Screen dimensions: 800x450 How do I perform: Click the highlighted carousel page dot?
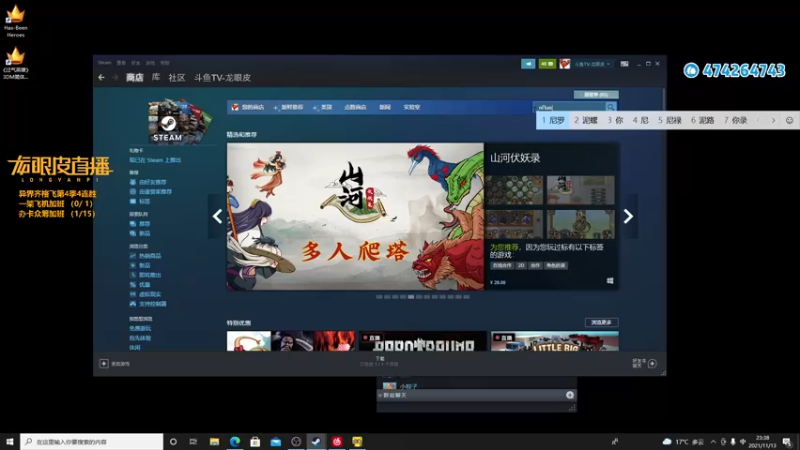point(411,296)
